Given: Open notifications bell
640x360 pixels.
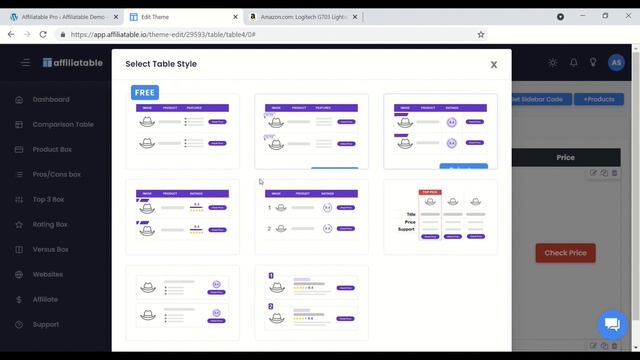Looking at the screenshot, I should click(573, 62).
